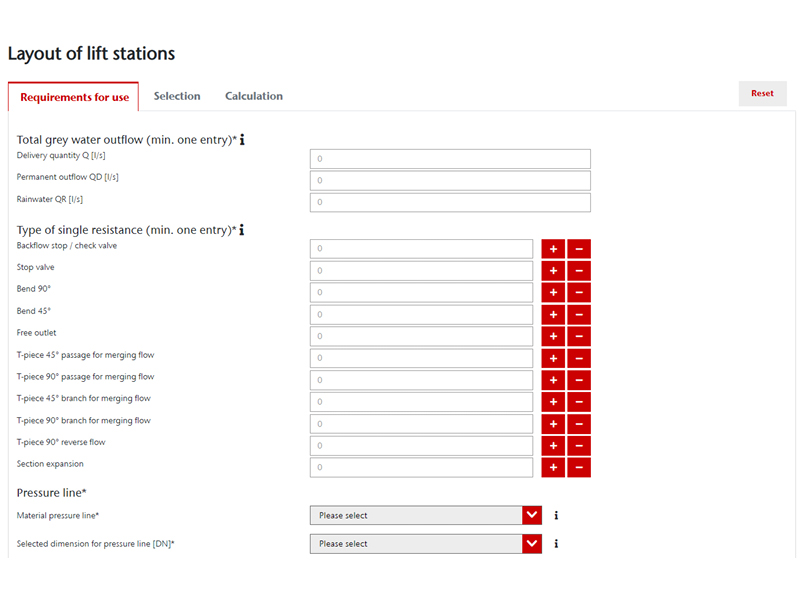Viewport: 800px width, 600px height.
Task: Click the Permanent outflow QD [l/s] label
Action: 67,177
